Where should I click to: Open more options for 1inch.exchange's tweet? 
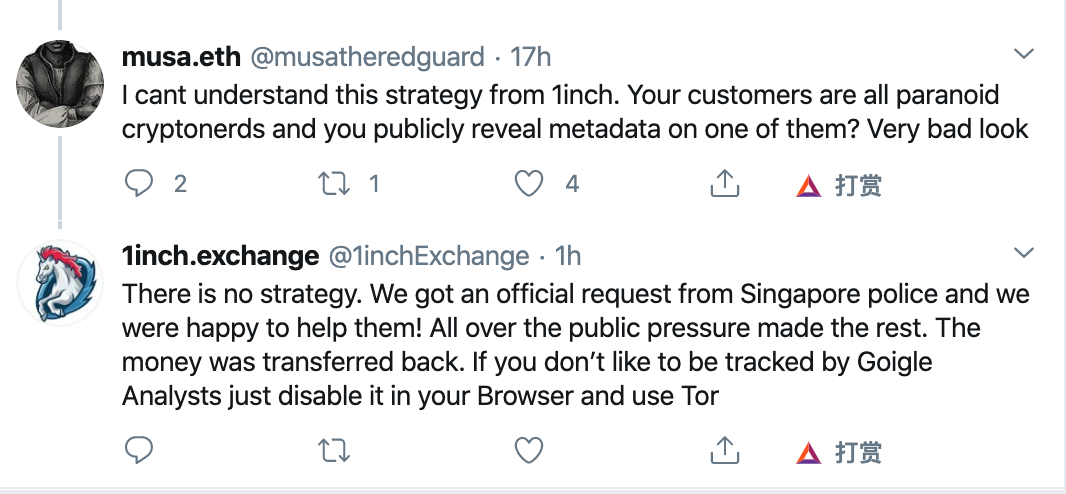click(x=1025, y=251)
